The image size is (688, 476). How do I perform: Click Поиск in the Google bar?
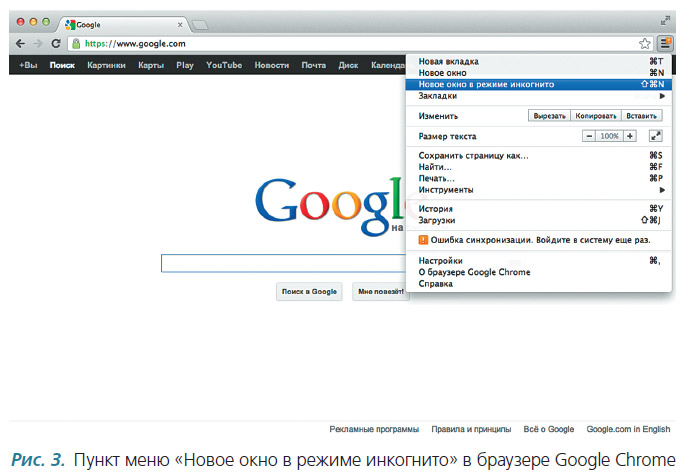point(62,65)
